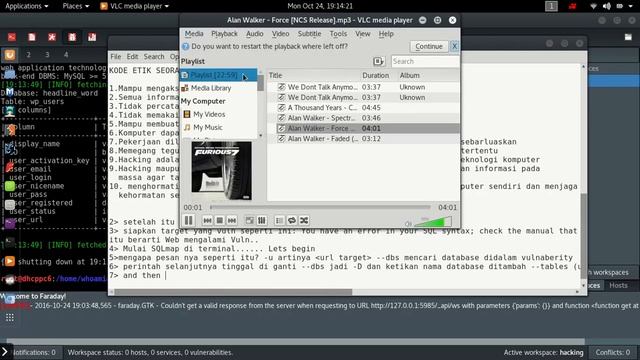
Task: Click the folder icon at Faraday top right
Action: (x=628, y=37)
